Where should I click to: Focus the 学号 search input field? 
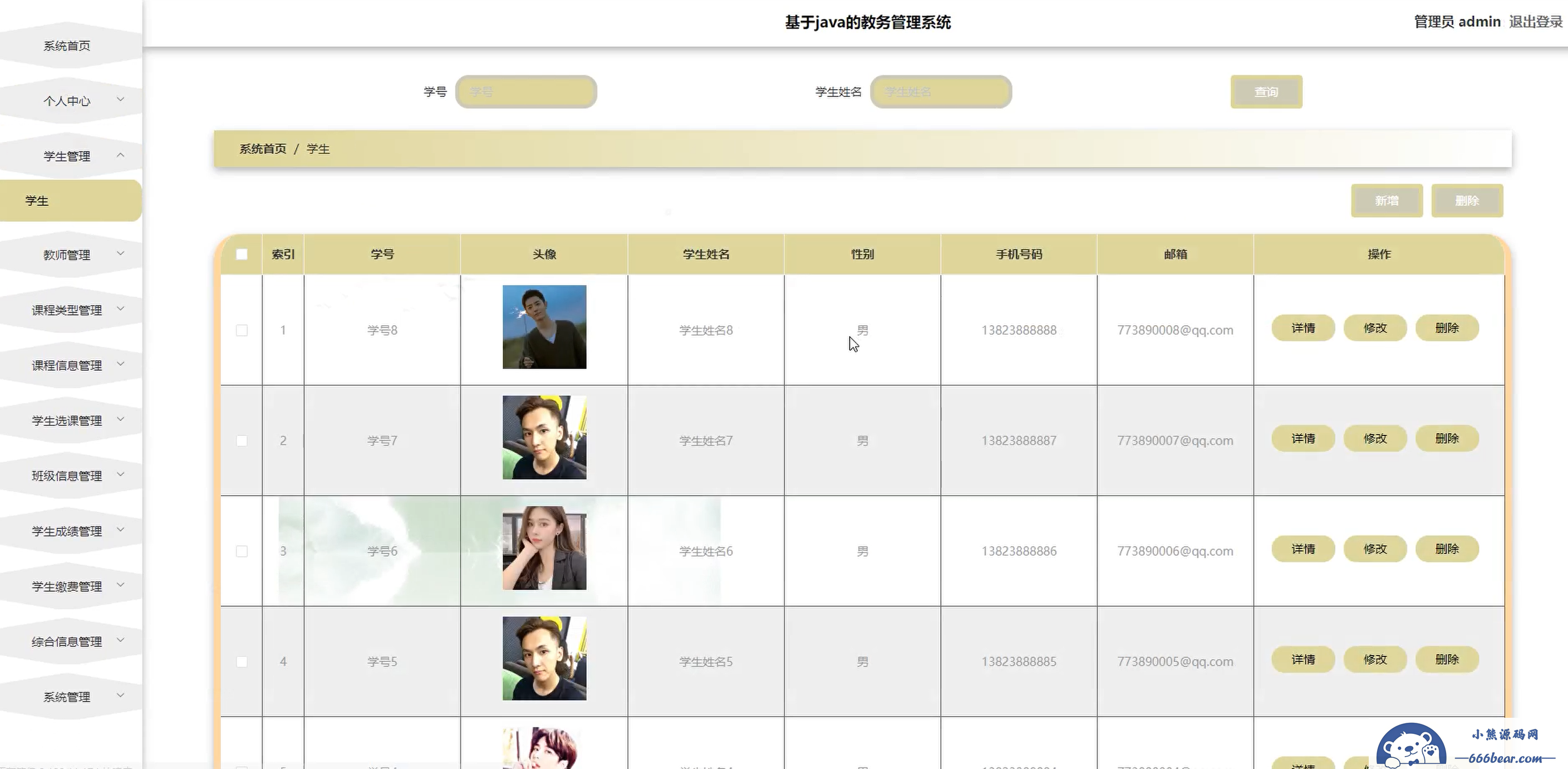click(526, 92)
